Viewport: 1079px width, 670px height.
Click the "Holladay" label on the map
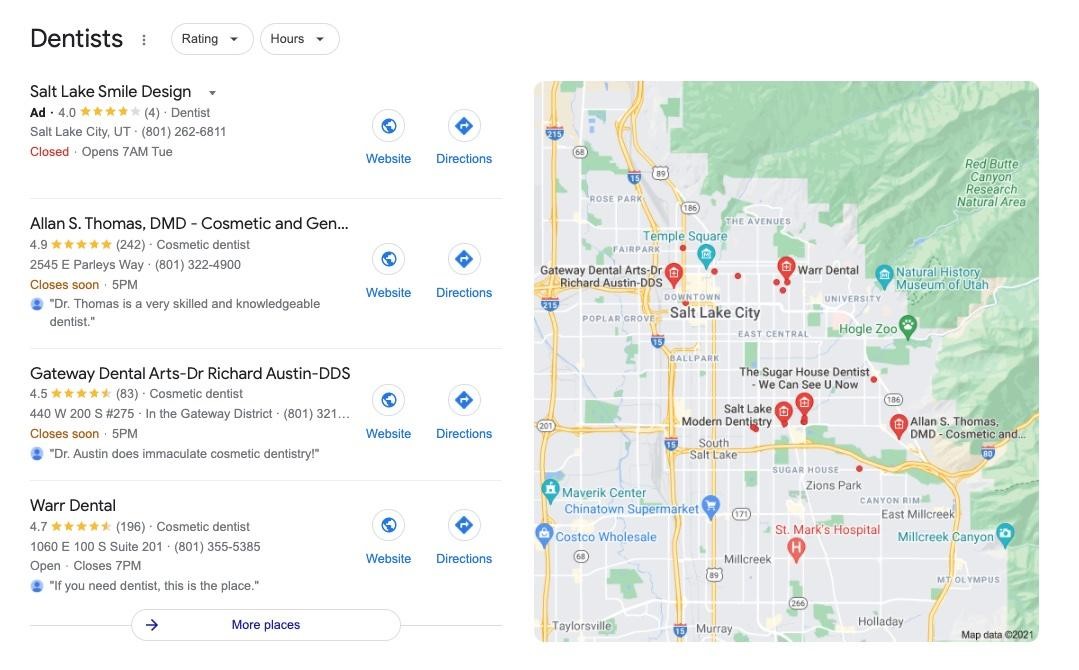point(880,621)
